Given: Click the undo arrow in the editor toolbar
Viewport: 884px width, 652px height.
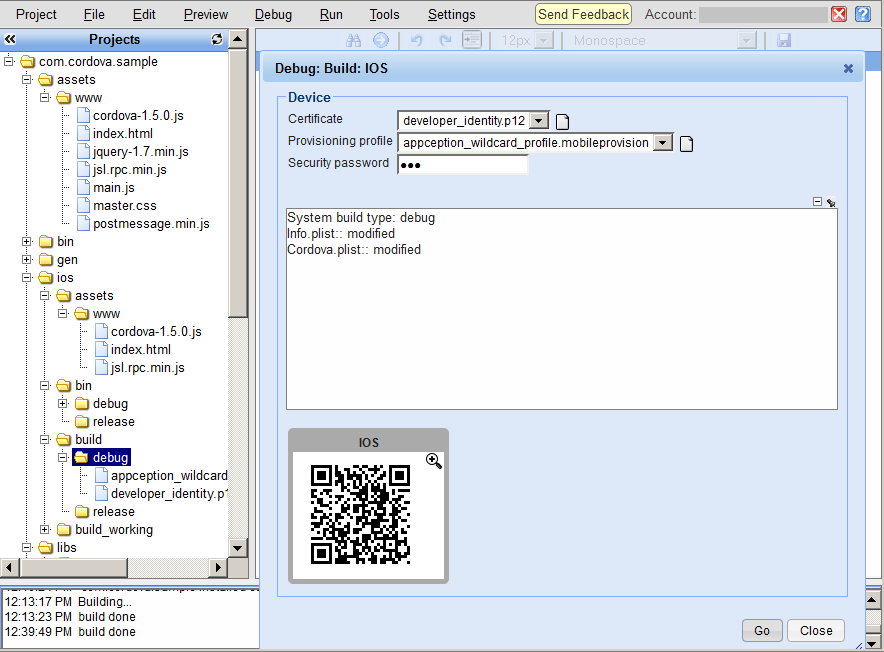Looking at the screenshot, I should pyautogui.click(x=417, y=41).
